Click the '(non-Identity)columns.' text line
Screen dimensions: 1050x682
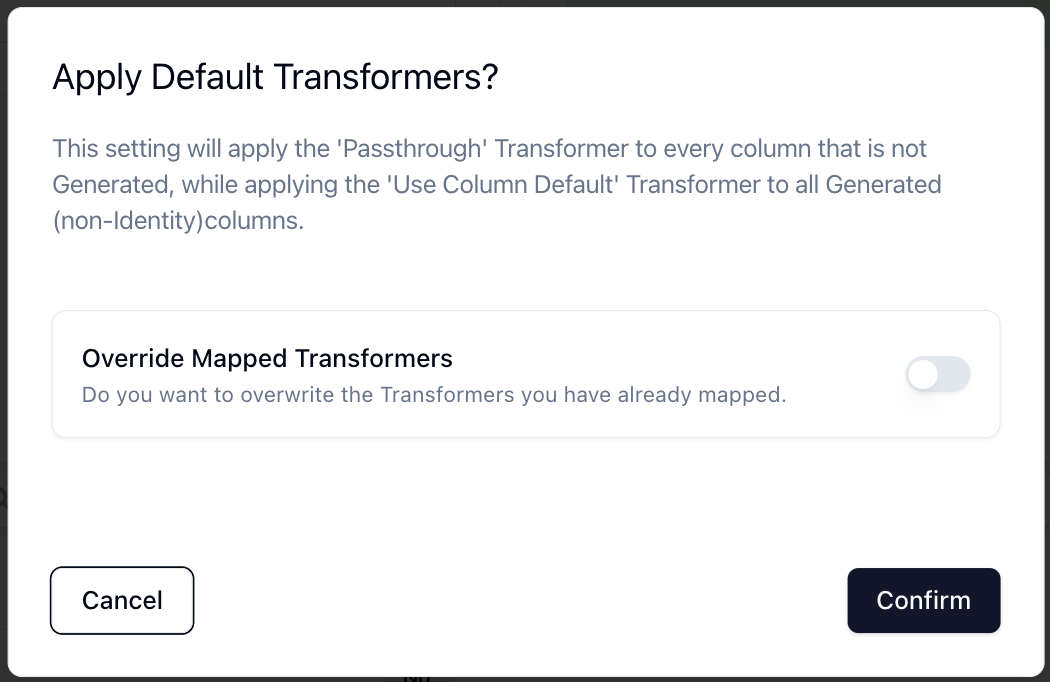[178, 220]
